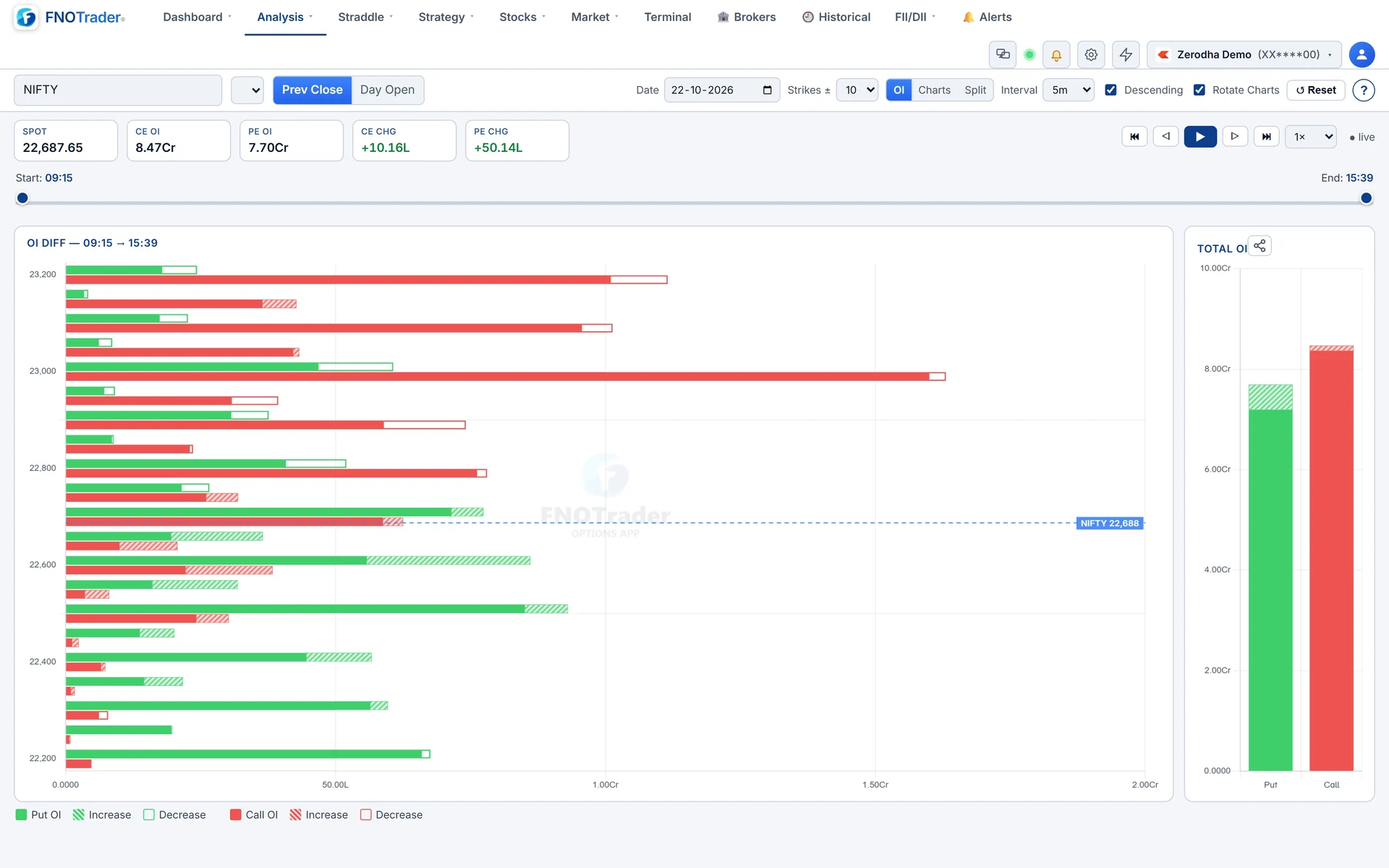Screen dimensions: 1389x868
Task: Click the Reset button
Action: pos(1316,90)
